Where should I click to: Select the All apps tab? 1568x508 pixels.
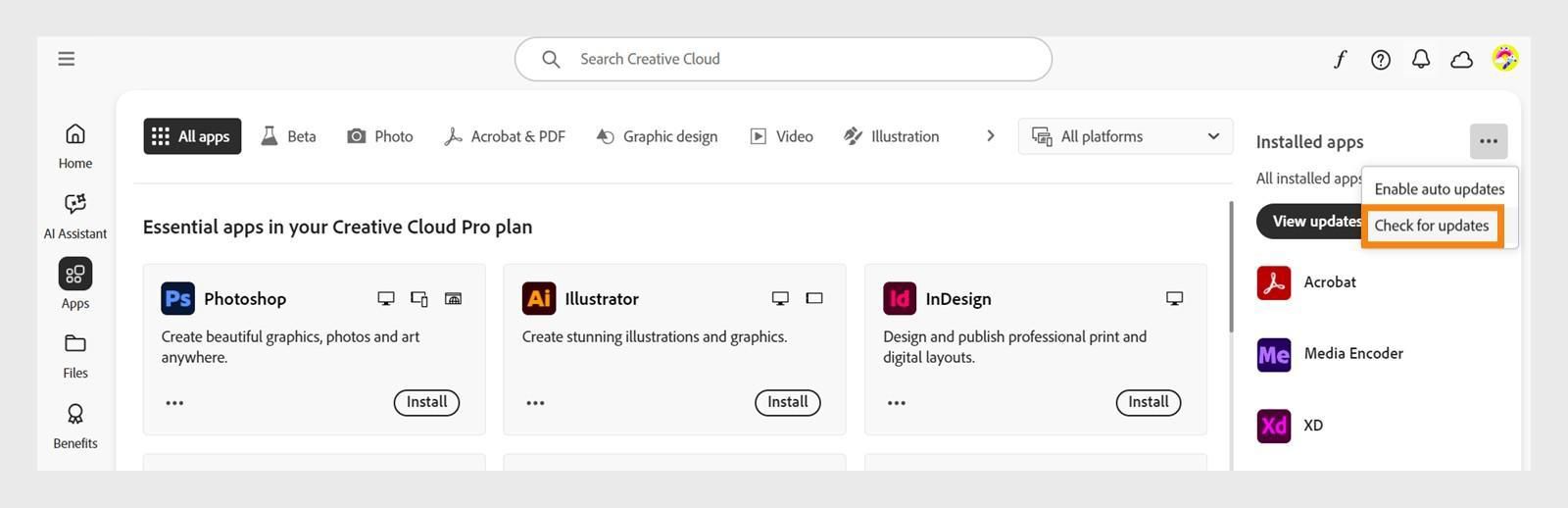(x=192, y=136)
